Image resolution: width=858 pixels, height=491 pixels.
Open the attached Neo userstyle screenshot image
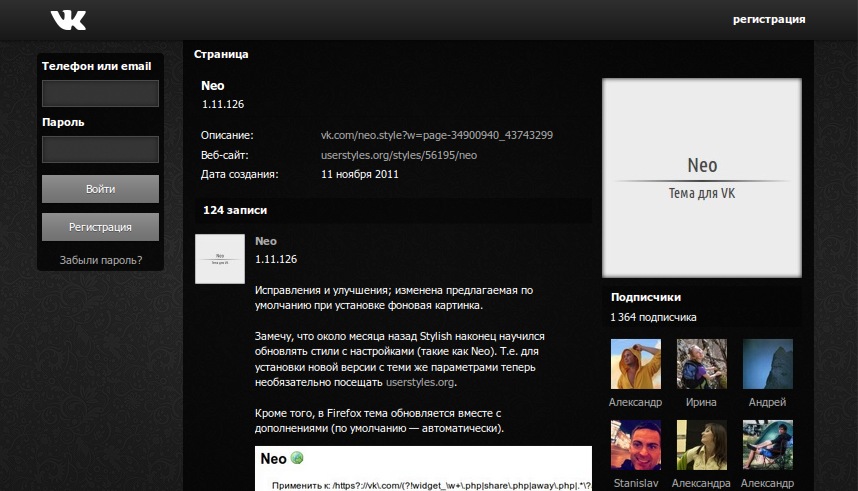coord(423,469)
